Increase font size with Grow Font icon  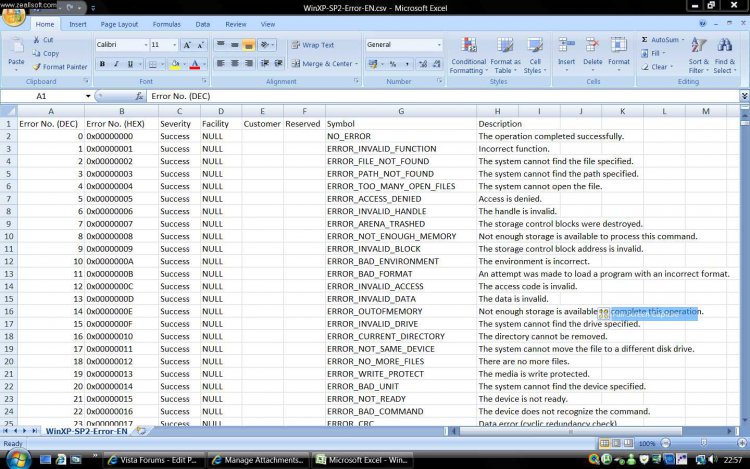[x=187, y=45]
